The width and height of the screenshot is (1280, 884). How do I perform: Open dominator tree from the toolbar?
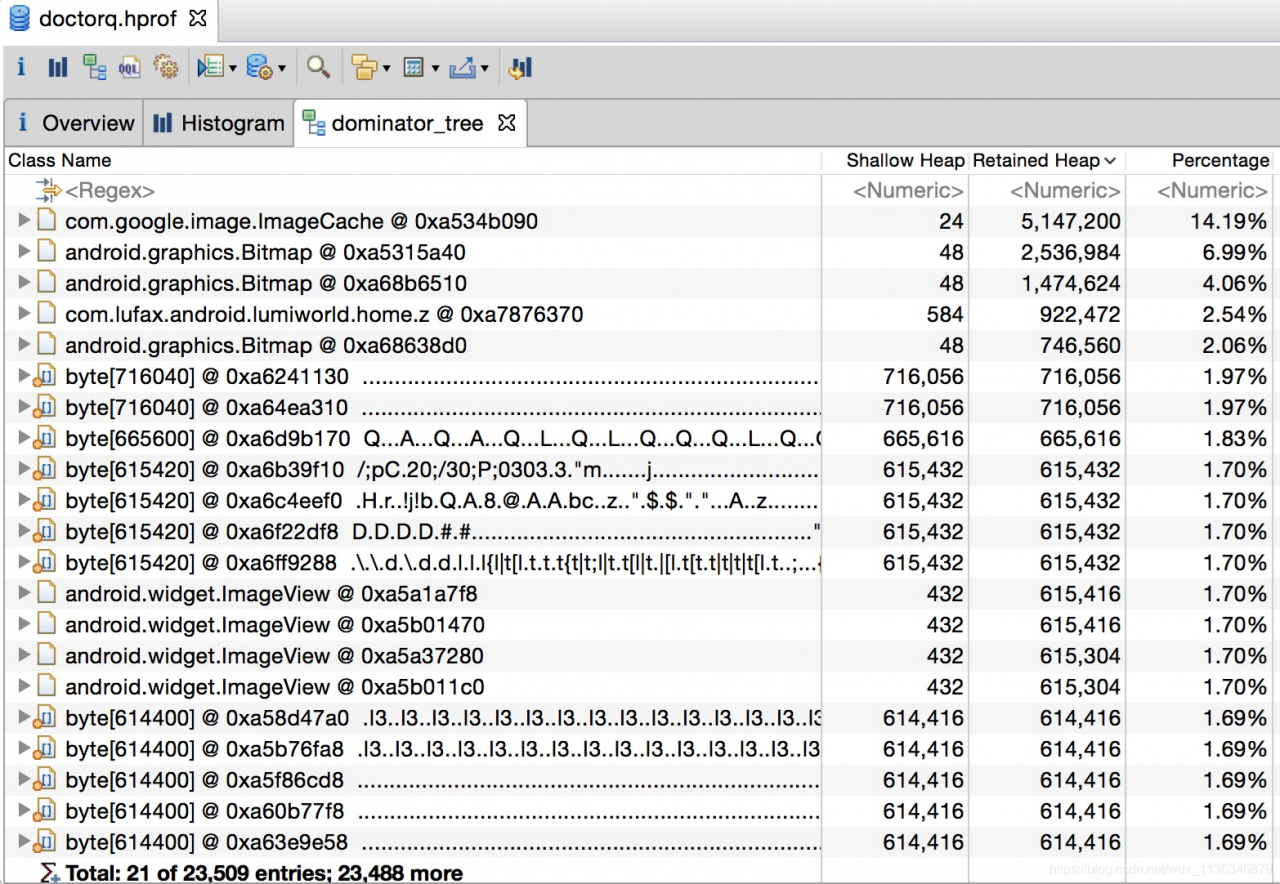(94, 67)
